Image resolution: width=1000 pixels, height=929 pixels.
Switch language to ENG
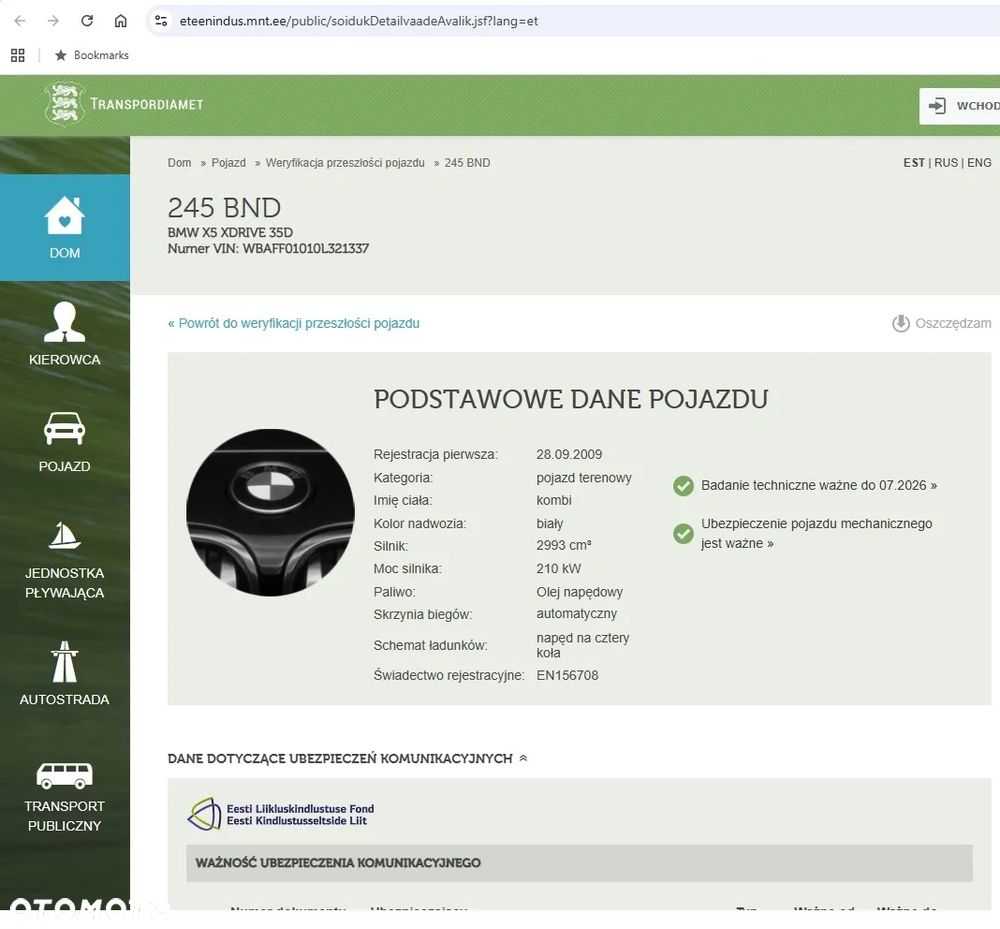979,163
